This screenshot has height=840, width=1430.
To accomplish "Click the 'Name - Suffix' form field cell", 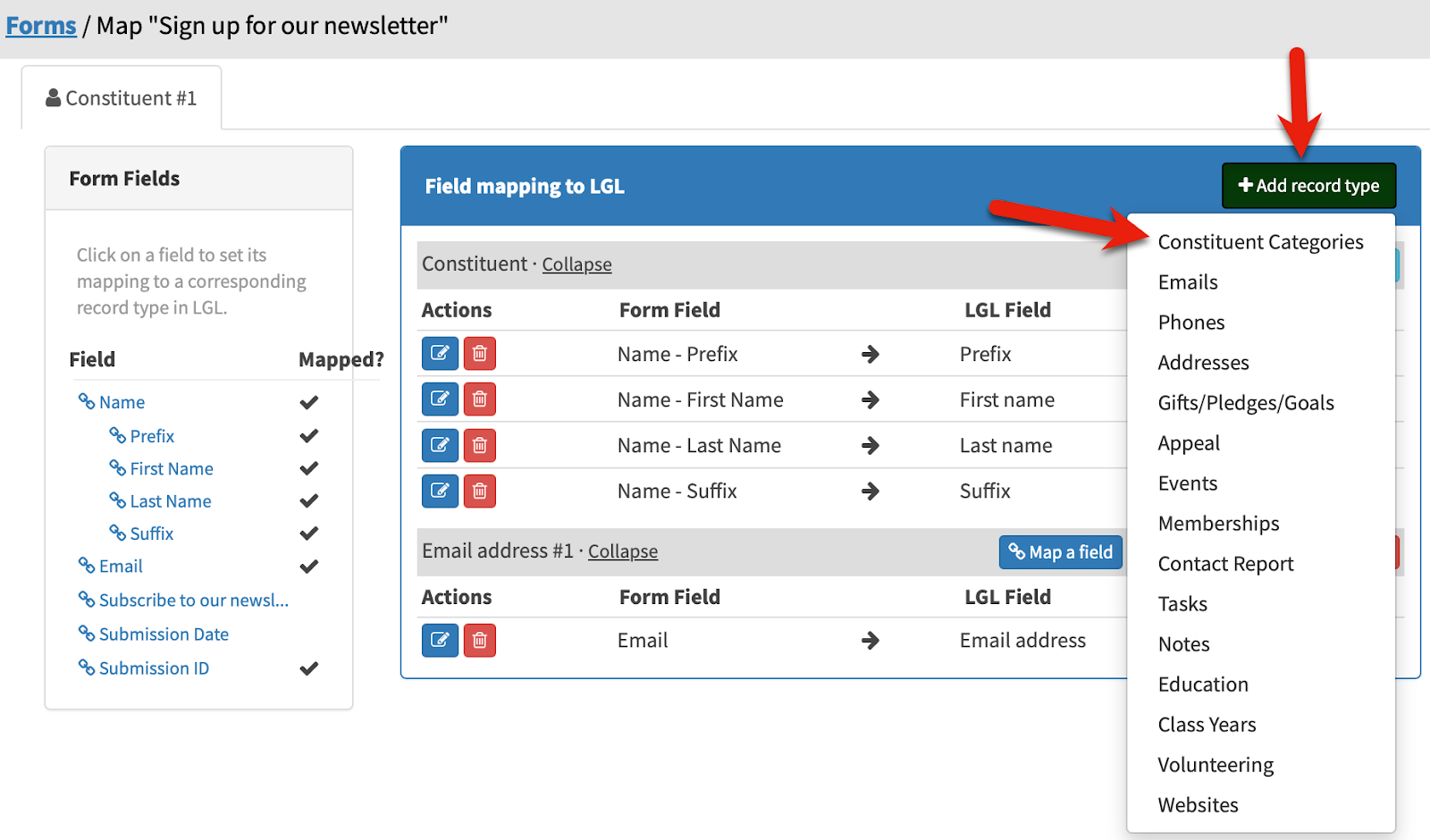I will (x=677, y=491).
